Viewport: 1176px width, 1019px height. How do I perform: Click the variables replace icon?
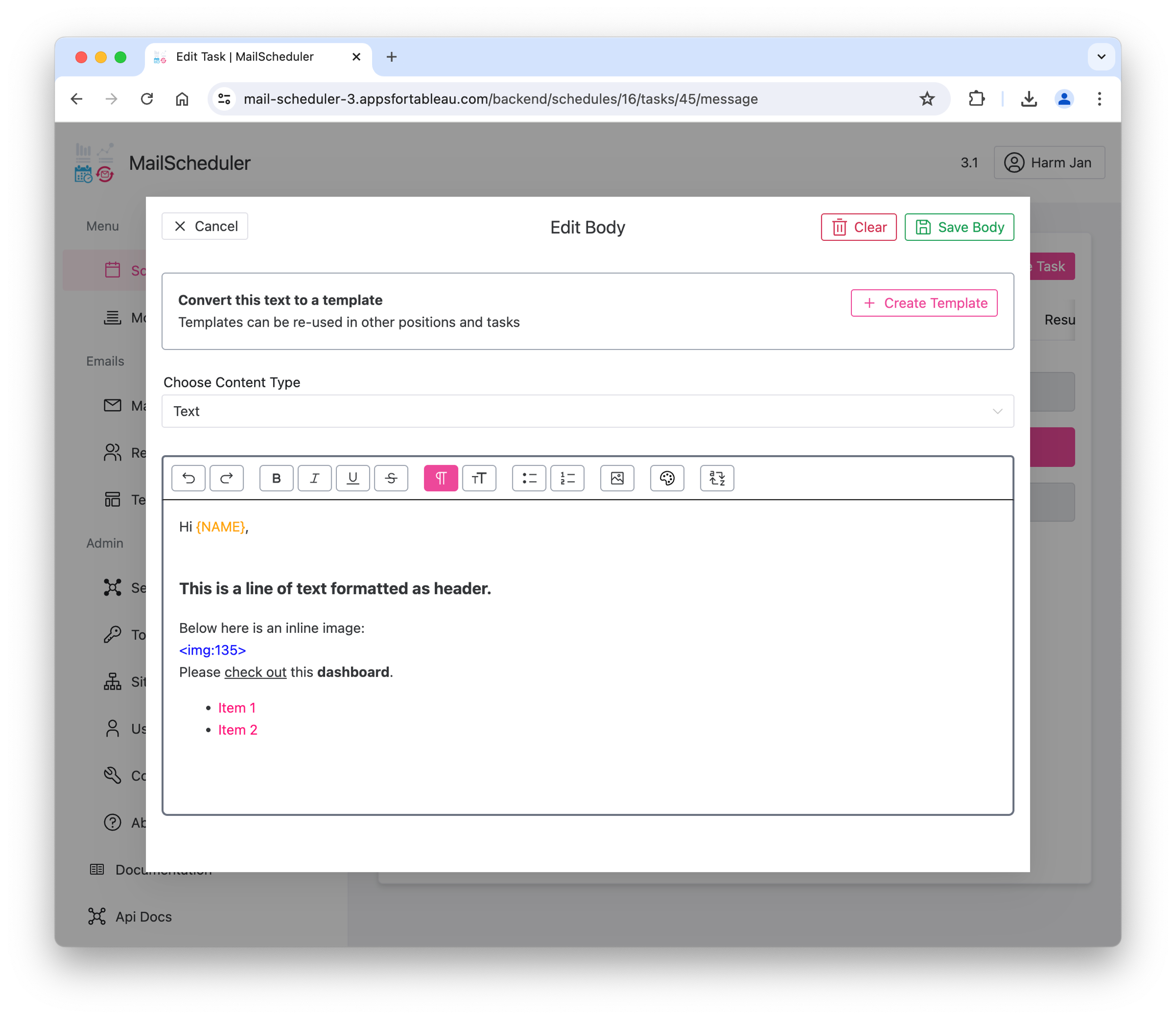pyautogui.click(x=717, y=478)
